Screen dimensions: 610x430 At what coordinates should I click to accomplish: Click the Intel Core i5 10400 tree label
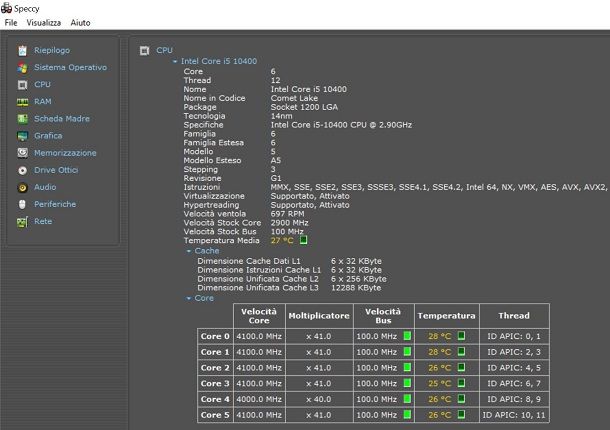point(219,61)
